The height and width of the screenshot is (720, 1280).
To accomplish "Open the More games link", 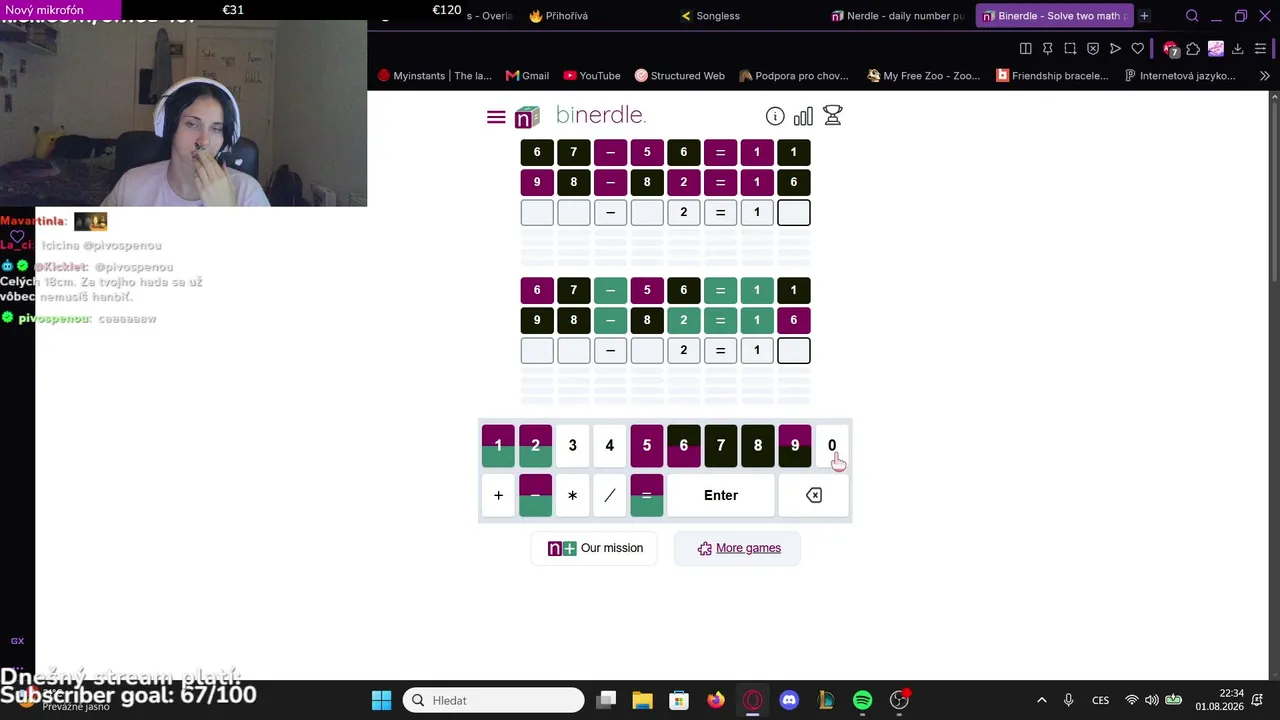I will 738,548.
